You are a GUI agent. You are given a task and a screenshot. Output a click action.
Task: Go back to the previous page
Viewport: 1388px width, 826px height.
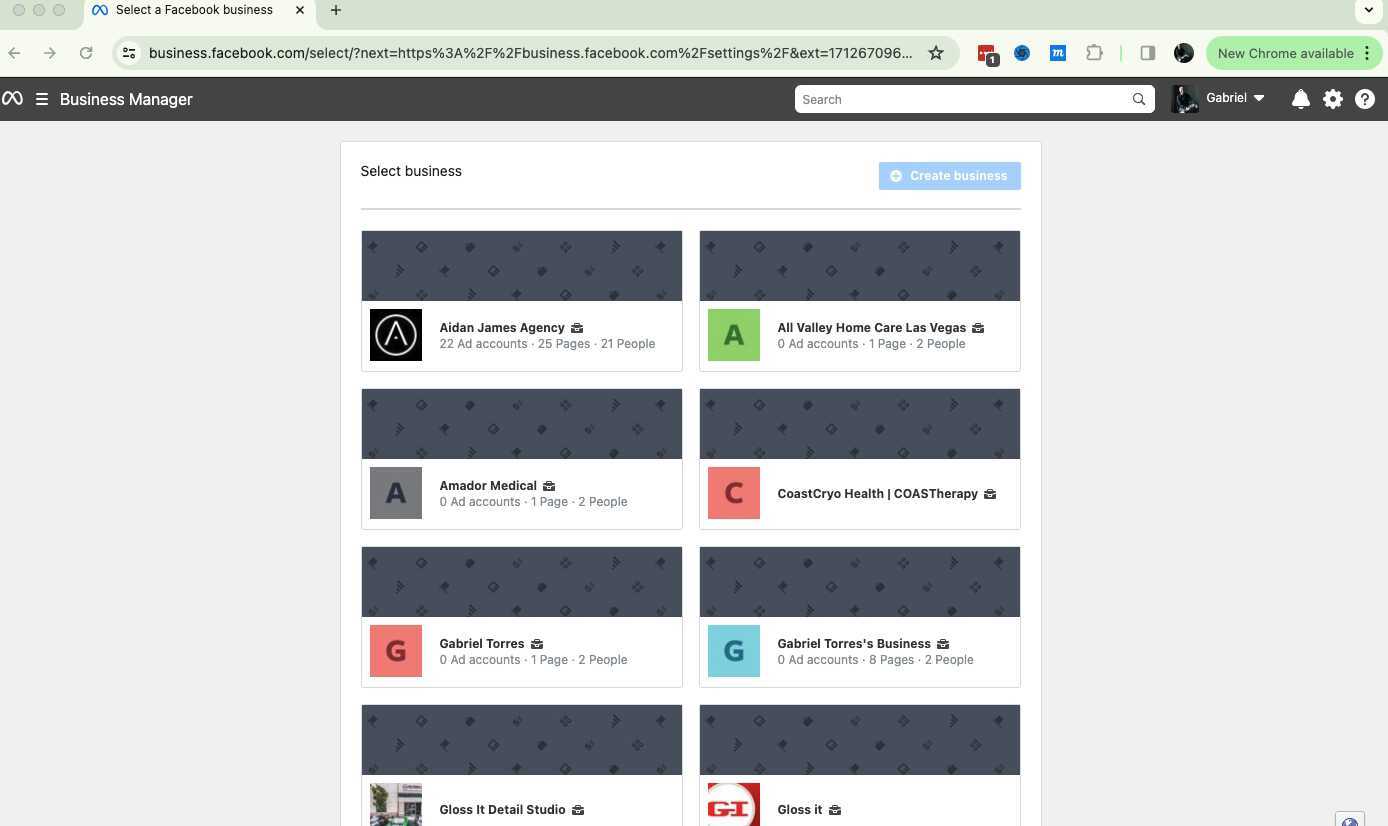(x=15, y=53)
